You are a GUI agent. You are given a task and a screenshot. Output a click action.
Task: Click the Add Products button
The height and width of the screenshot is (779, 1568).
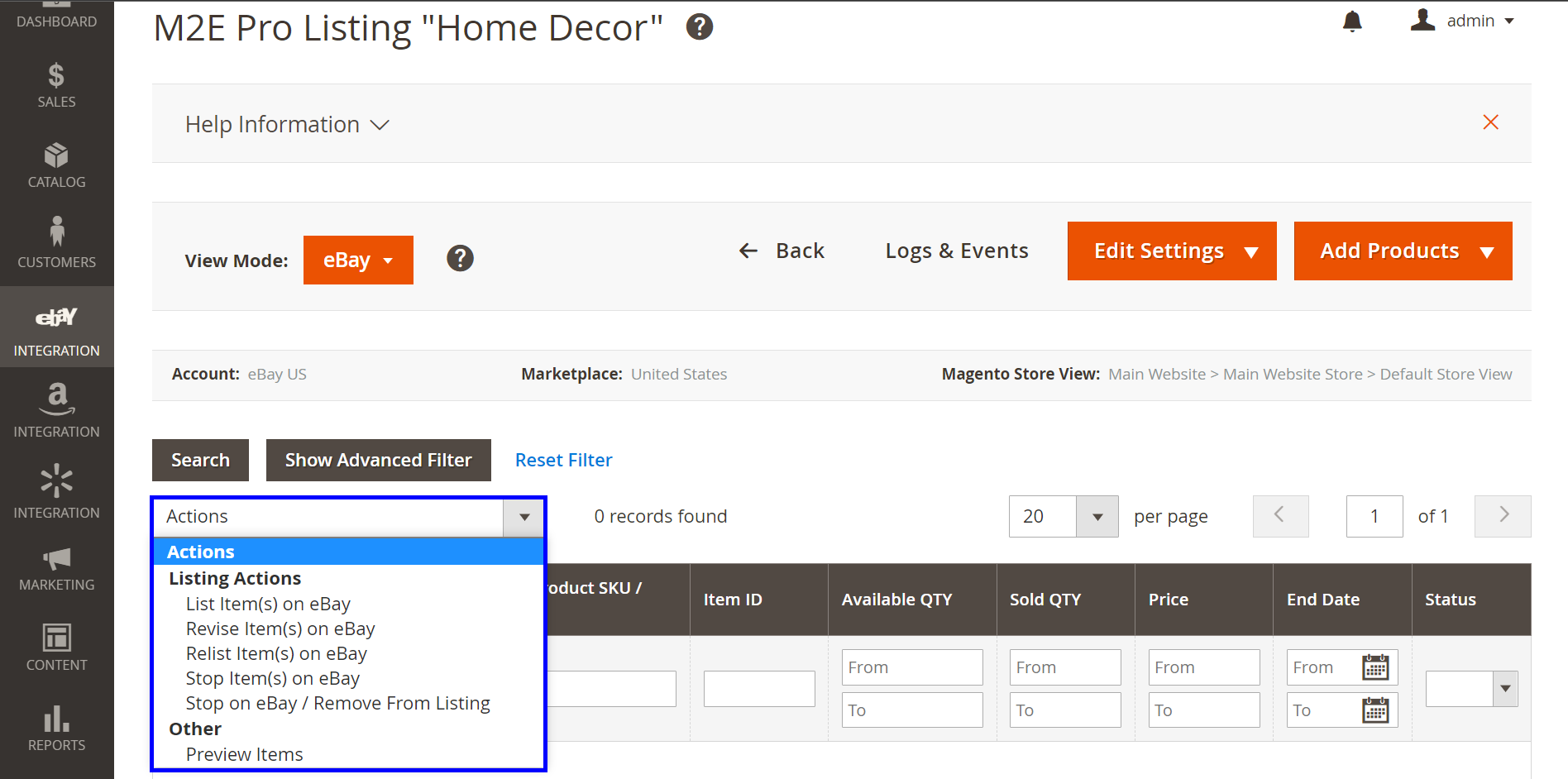pos(1402,251)
